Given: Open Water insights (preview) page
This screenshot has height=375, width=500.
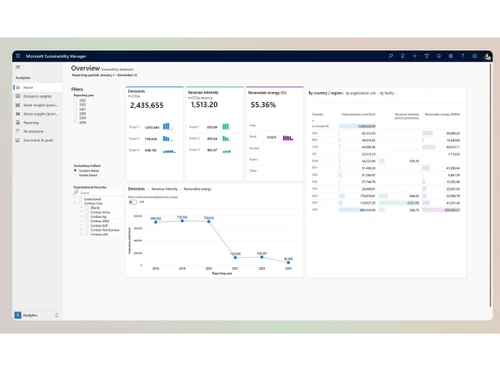Looking at the screenshot, I should [37, 105].
